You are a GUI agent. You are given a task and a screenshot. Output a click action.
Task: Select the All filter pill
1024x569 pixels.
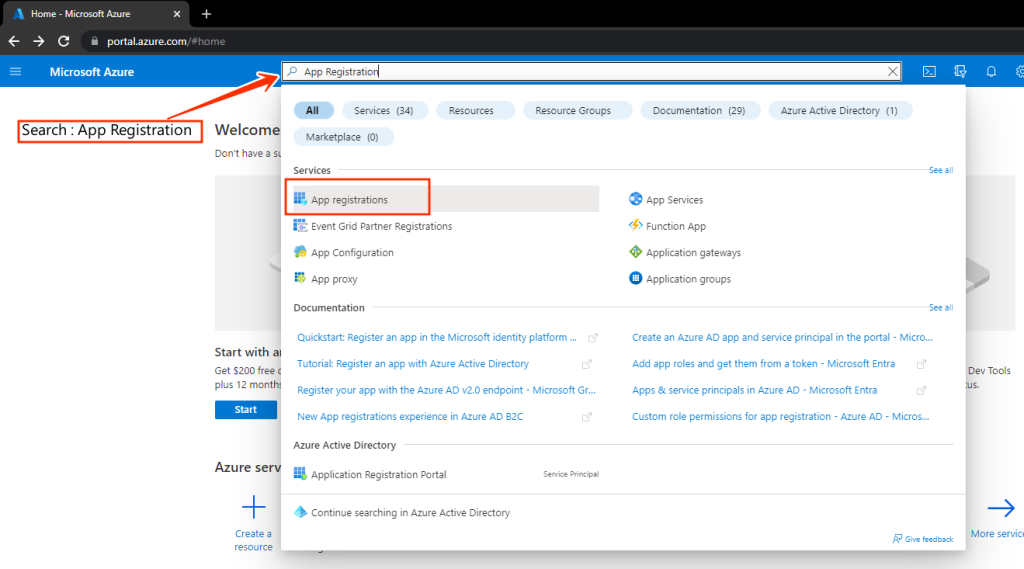tap(313, 110)
